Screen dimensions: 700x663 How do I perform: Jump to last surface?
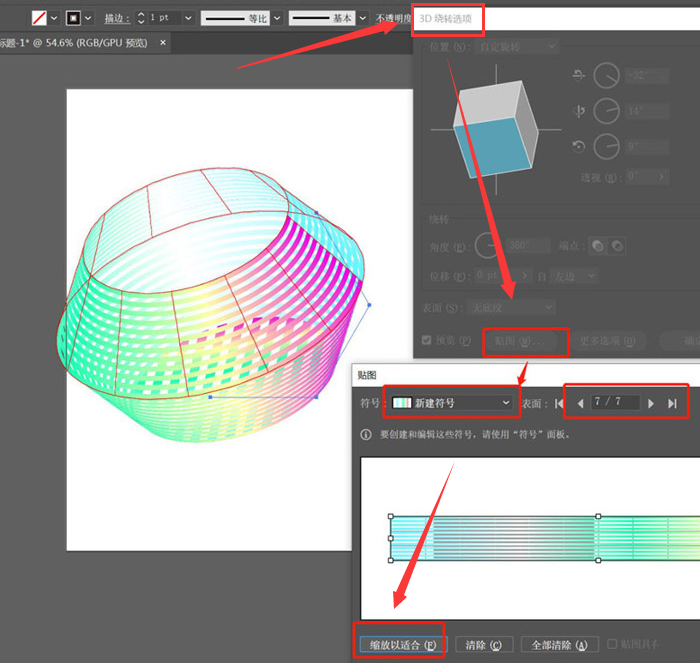672,403
